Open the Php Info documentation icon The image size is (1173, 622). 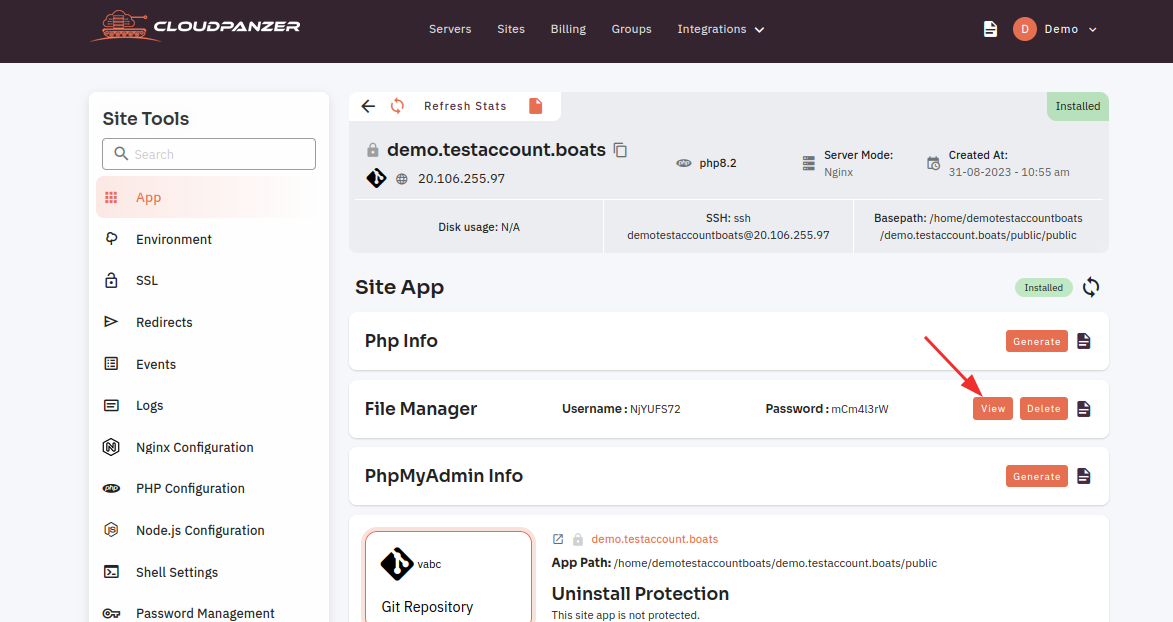[1083, 341]
